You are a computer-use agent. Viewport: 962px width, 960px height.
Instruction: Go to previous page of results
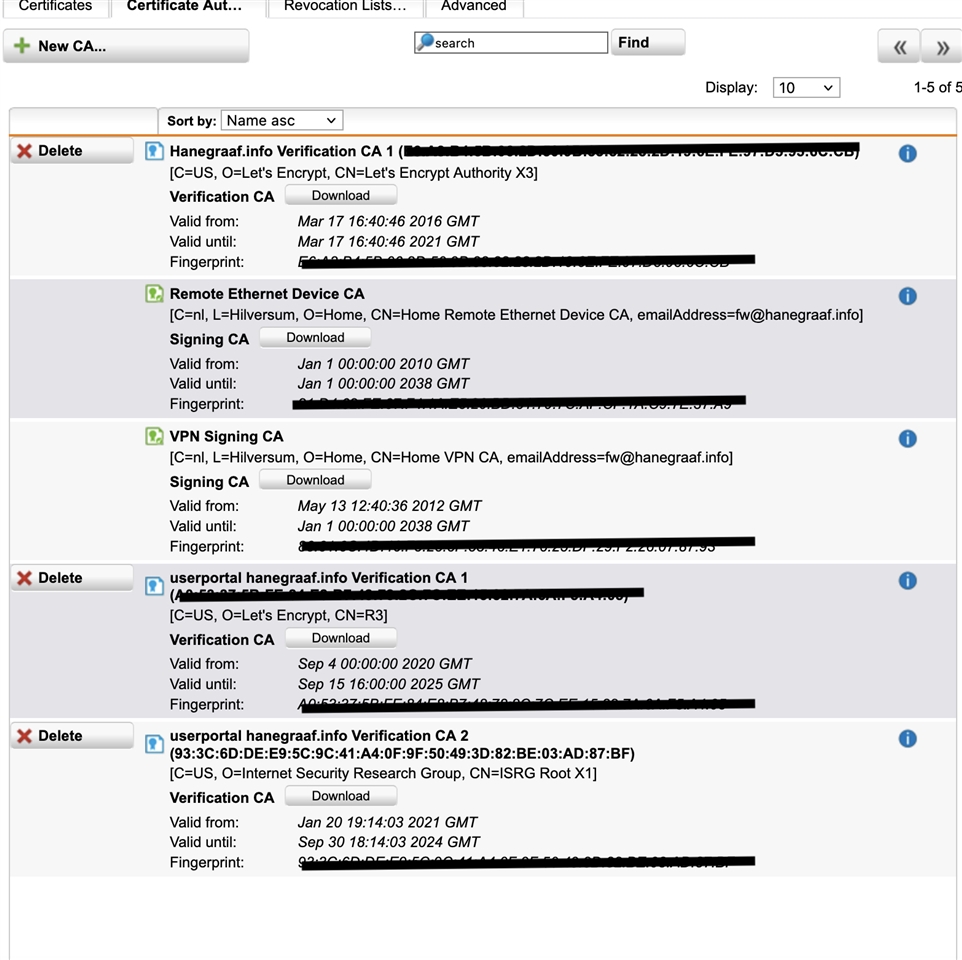899,47
